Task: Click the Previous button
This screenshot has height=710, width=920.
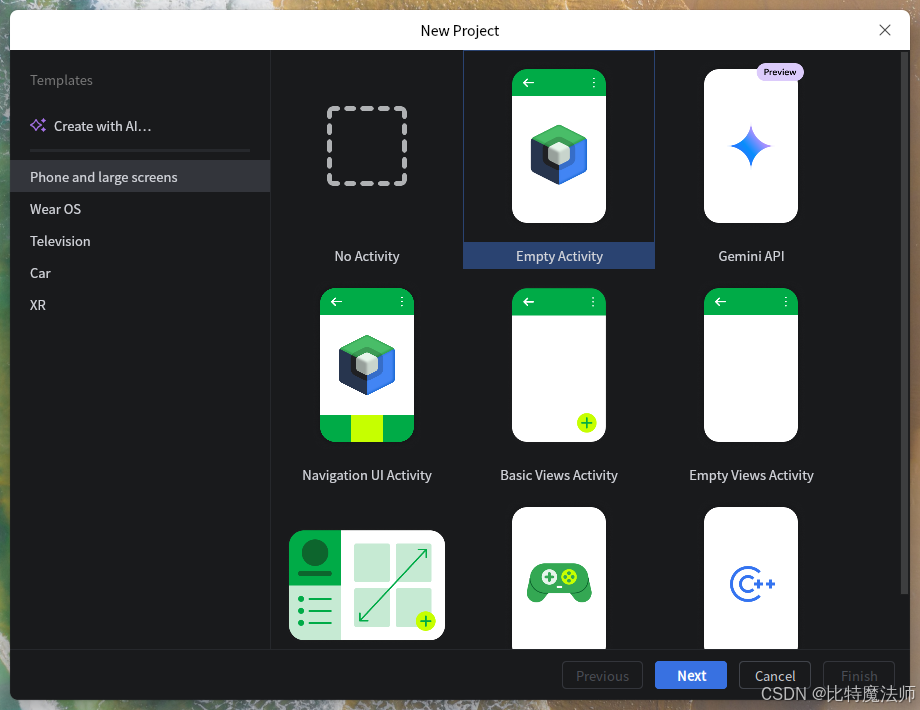Action: pos(602,675)
